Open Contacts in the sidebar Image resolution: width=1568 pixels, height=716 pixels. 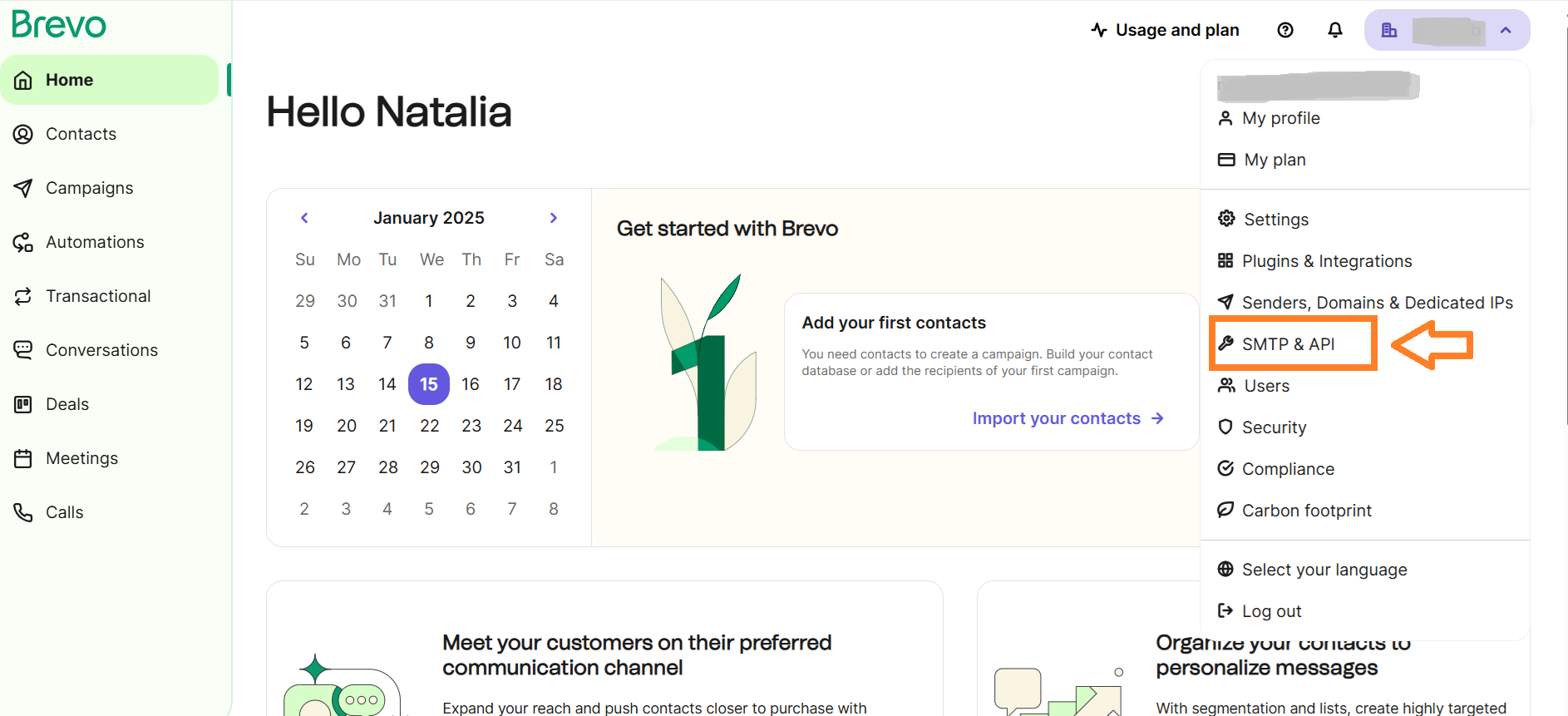[81, 134]
